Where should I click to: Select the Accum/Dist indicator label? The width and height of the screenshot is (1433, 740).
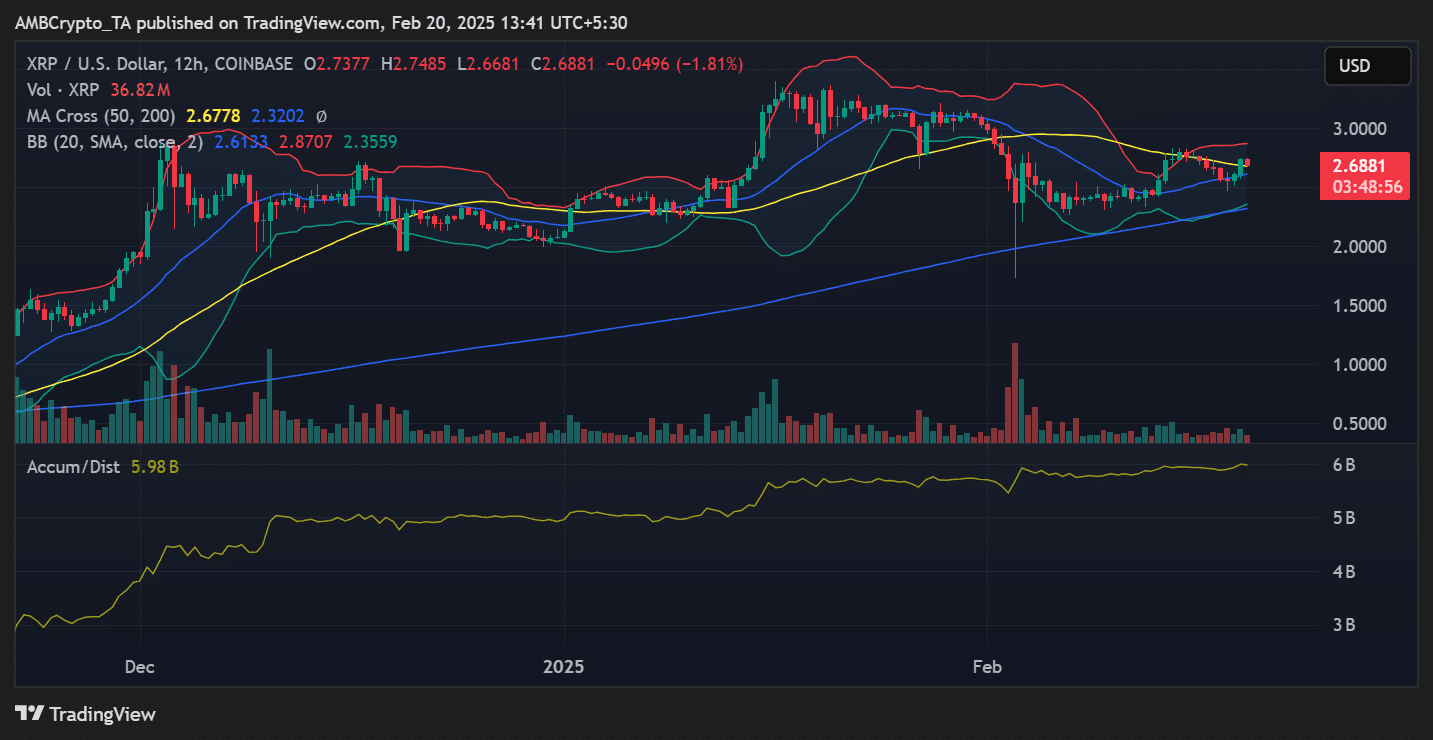(73, 467)
